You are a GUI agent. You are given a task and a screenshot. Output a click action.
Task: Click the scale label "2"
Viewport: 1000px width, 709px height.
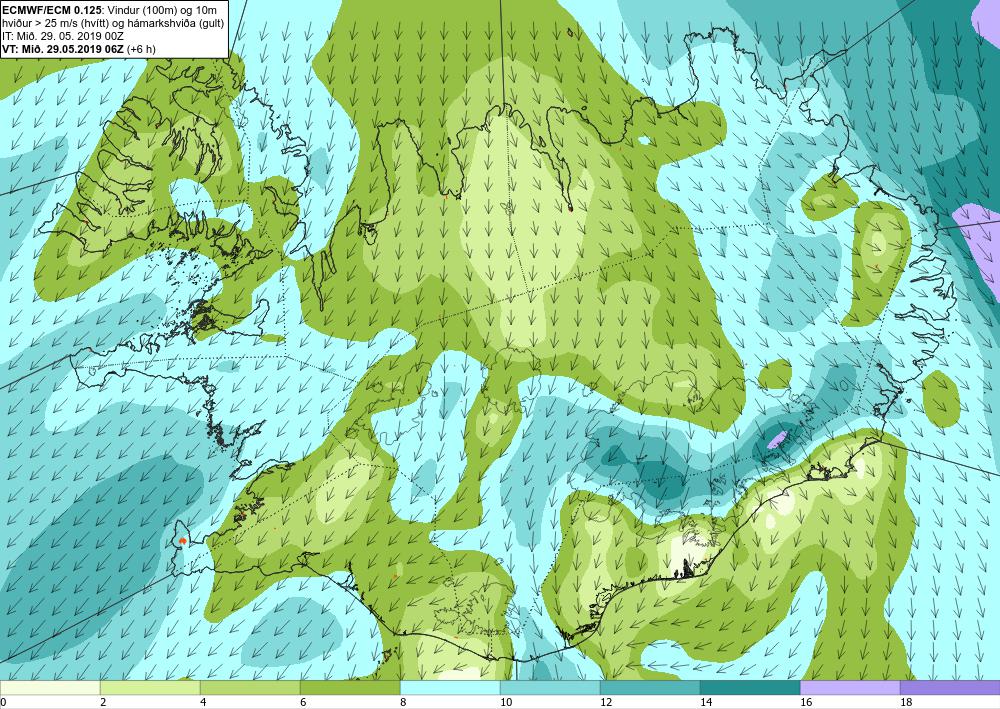(x=103, y=703)
